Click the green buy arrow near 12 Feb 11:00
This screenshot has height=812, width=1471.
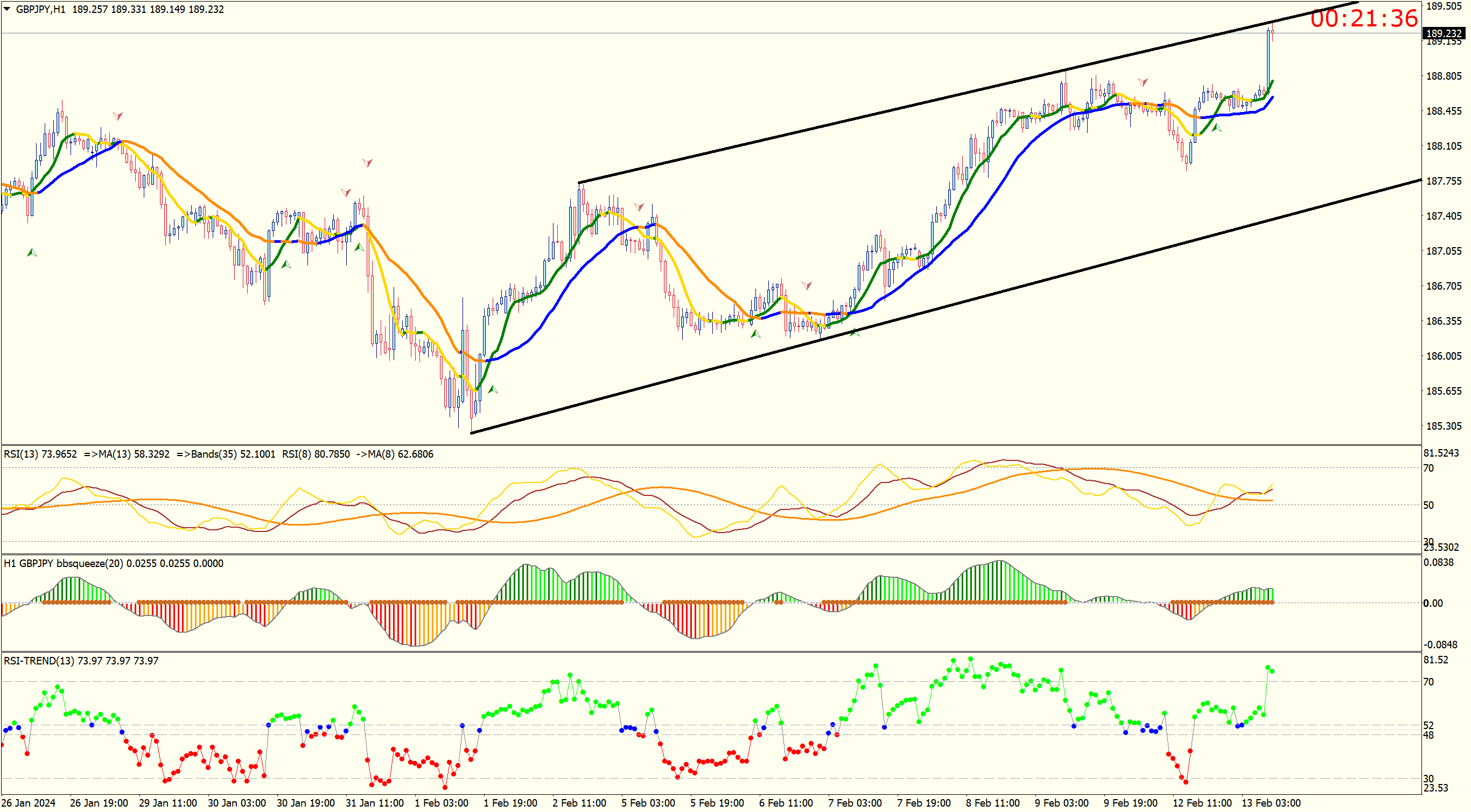pyautogui.click(x=1216, y=128)
